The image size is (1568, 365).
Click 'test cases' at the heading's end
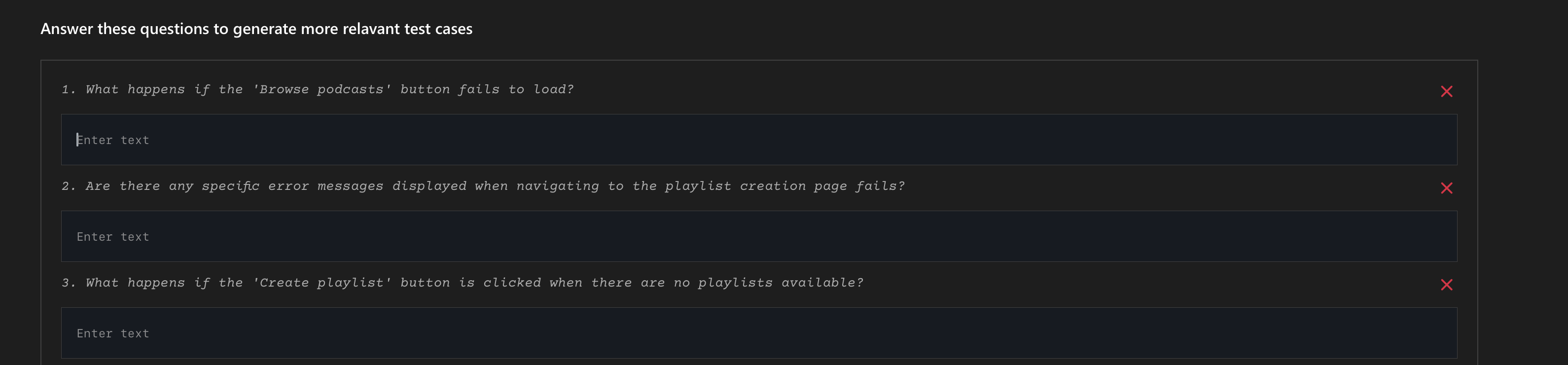tap(438, 29)
